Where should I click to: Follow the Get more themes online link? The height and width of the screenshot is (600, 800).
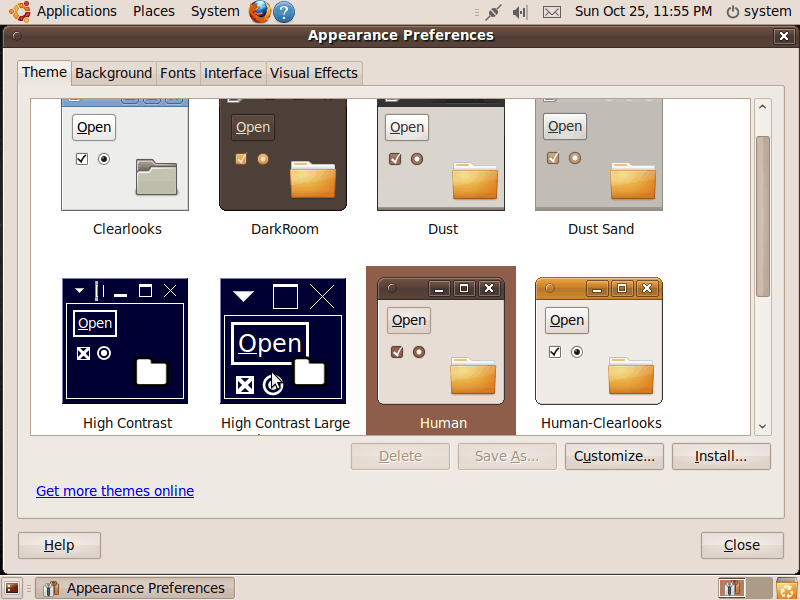coord(115,491)
